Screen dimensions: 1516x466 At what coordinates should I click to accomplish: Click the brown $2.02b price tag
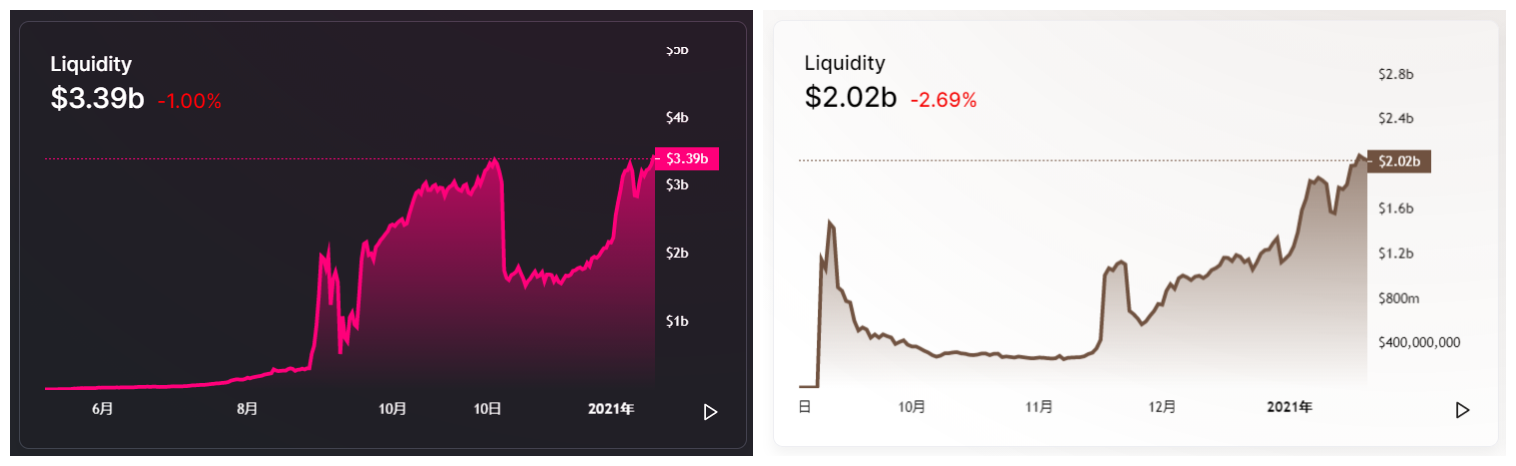point(1399,161)
